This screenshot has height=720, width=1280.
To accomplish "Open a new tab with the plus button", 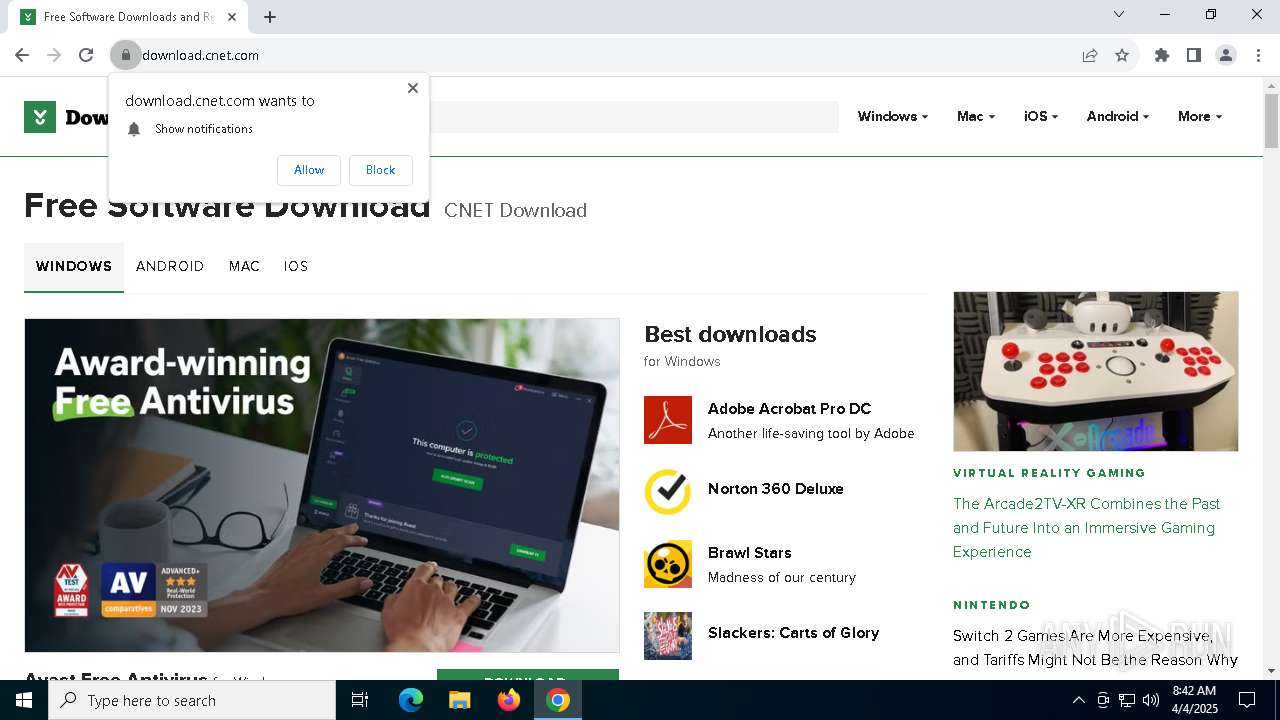I will [270, 17].
